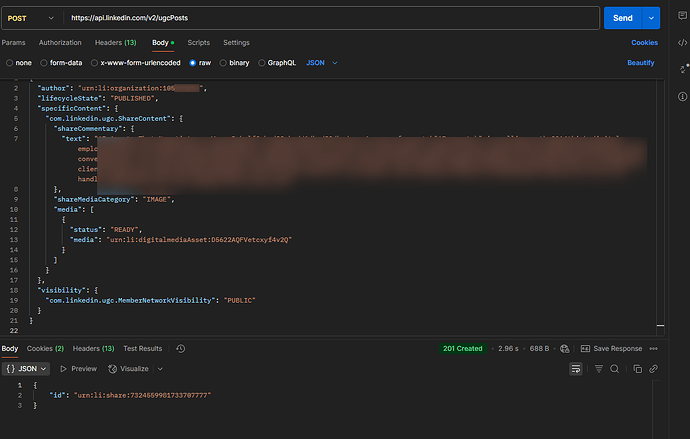This screenshot has width=690, height=439.
Task: Open the Visualize response view
Action: point(128,369)
